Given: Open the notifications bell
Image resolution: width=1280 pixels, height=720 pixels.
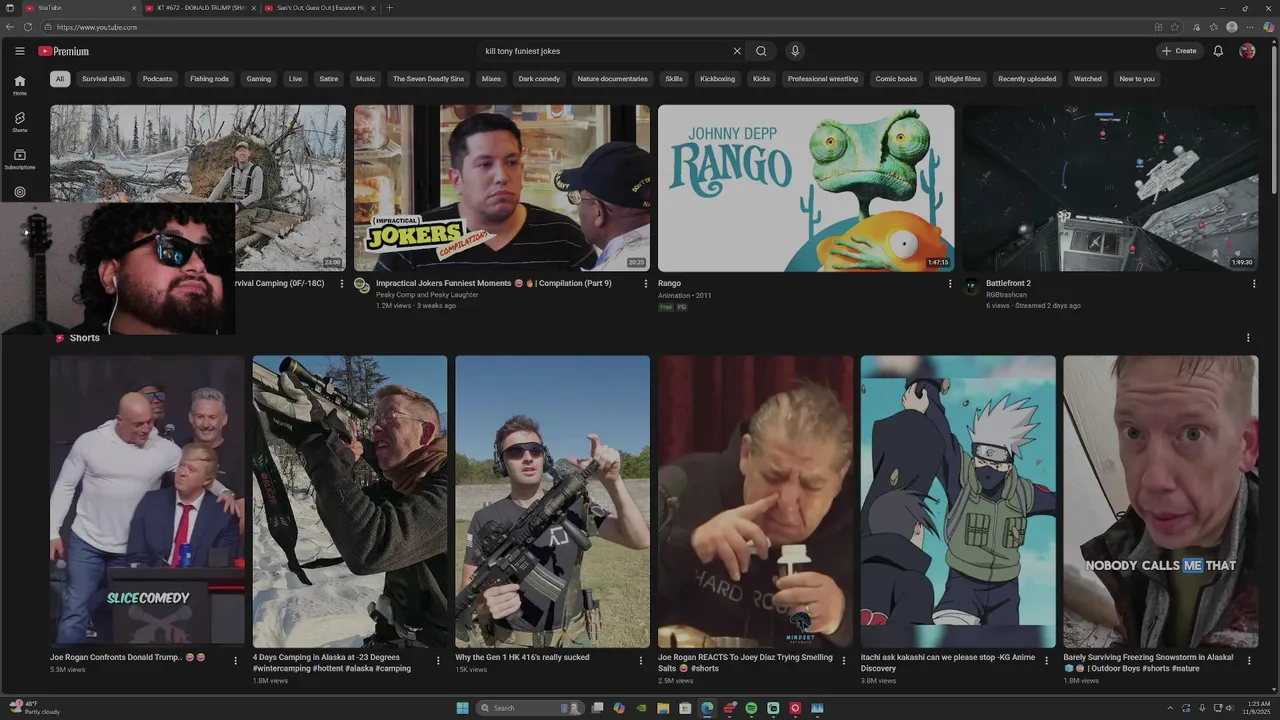Looking at the screenshot, I should 1218,51.
